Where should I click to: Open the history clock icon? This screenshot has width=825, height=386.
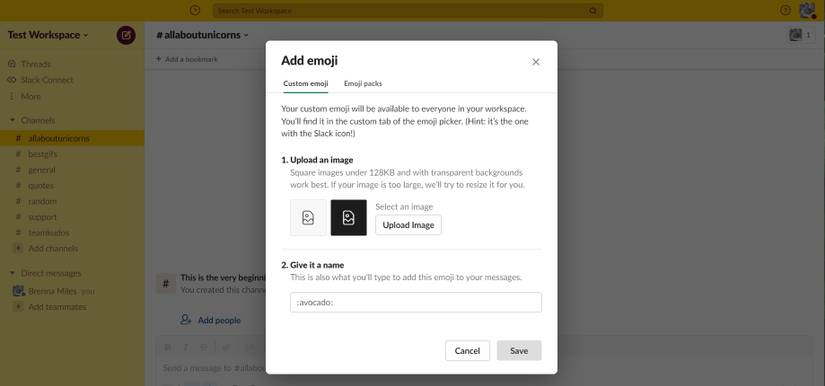click(x=195, y=10)
